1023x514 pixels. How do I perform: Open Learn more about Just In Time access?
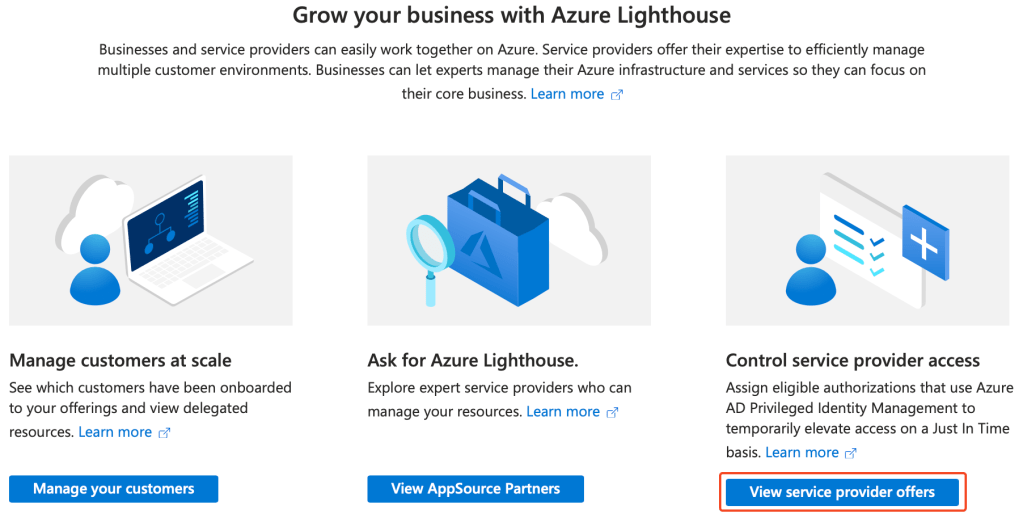(x=802, y=452)
